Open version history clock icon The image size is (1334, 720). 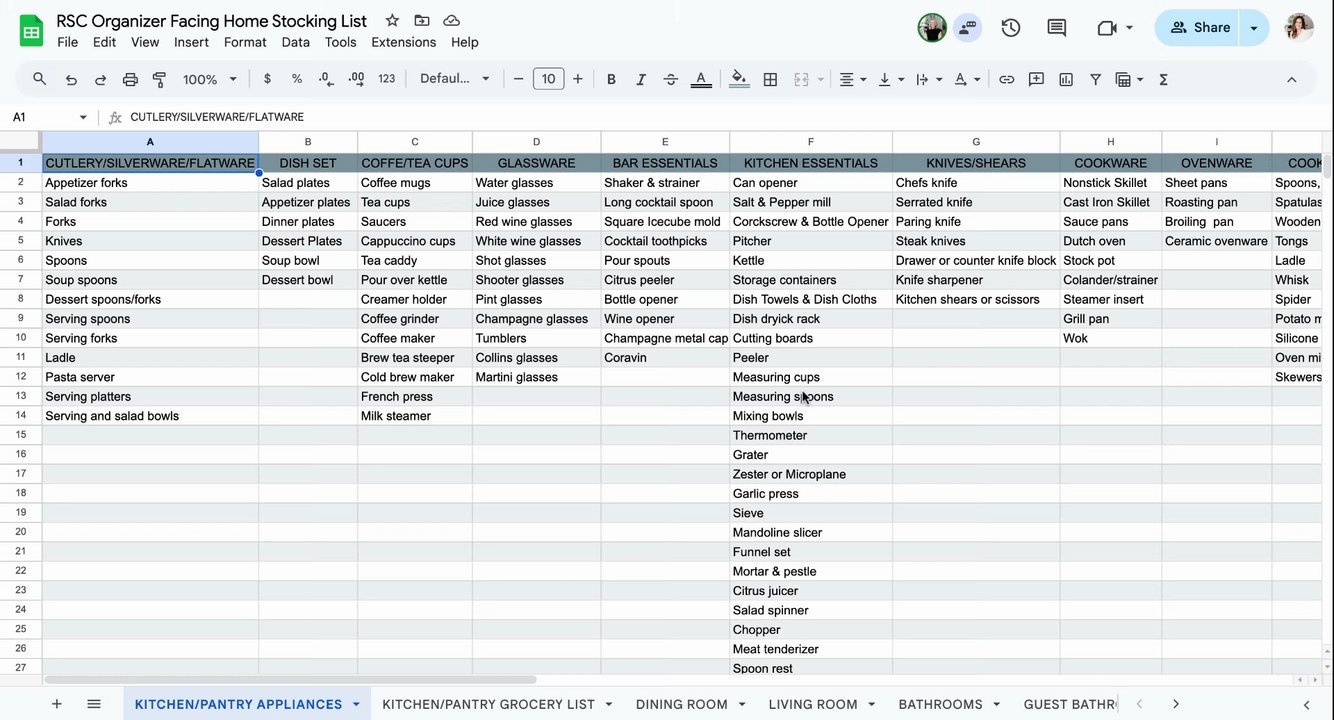1011,28
